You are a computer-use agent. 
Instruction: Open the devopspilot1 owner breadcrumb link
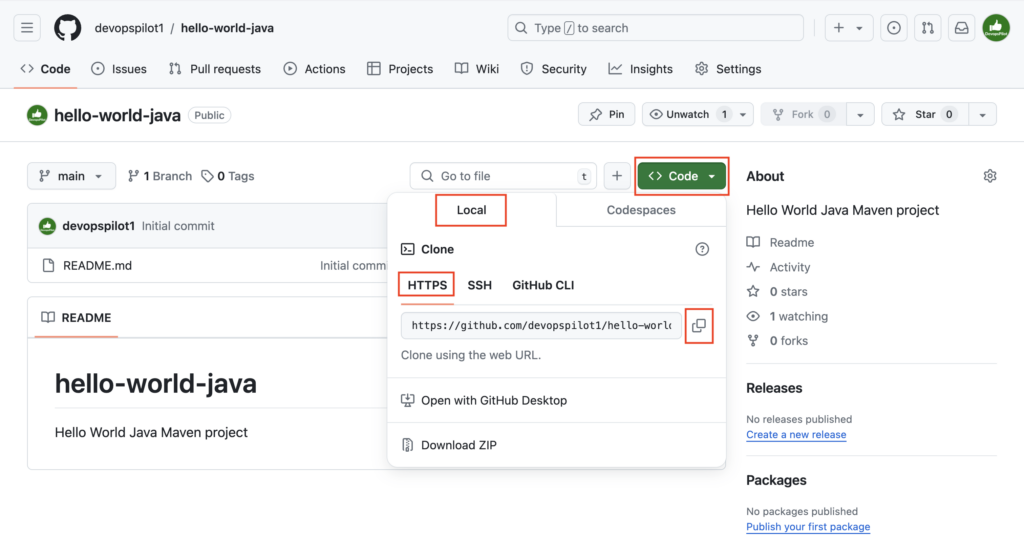(x=129, y=28)
